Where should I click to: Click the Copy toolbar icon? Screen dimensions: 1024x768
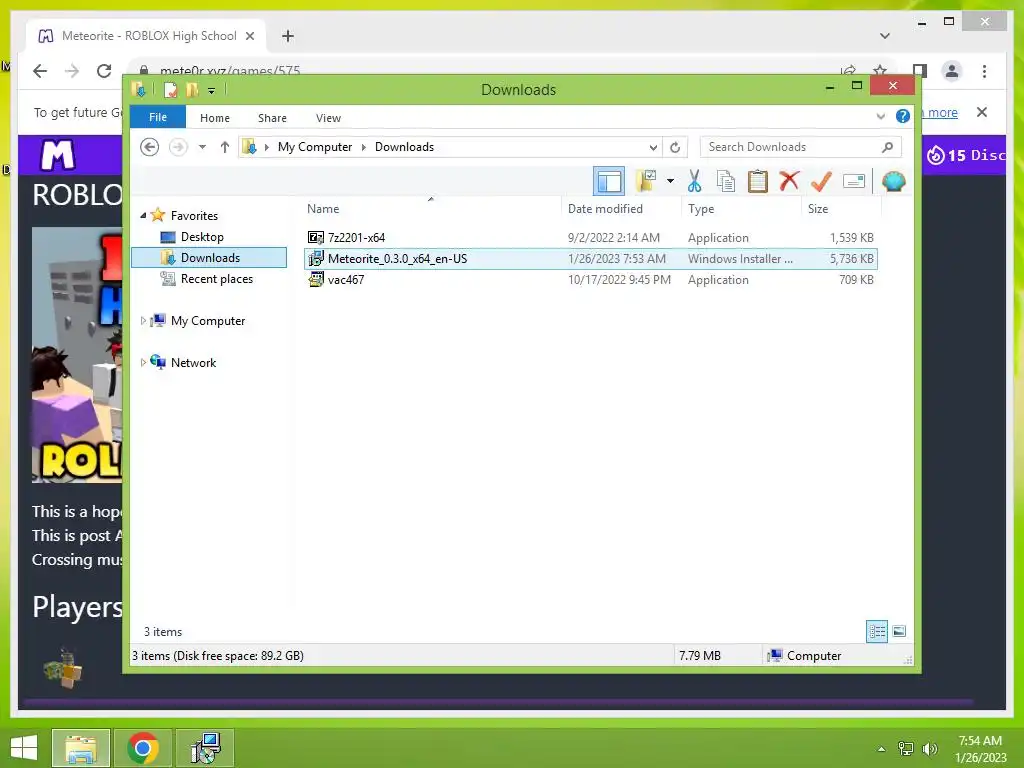point(726,181)
